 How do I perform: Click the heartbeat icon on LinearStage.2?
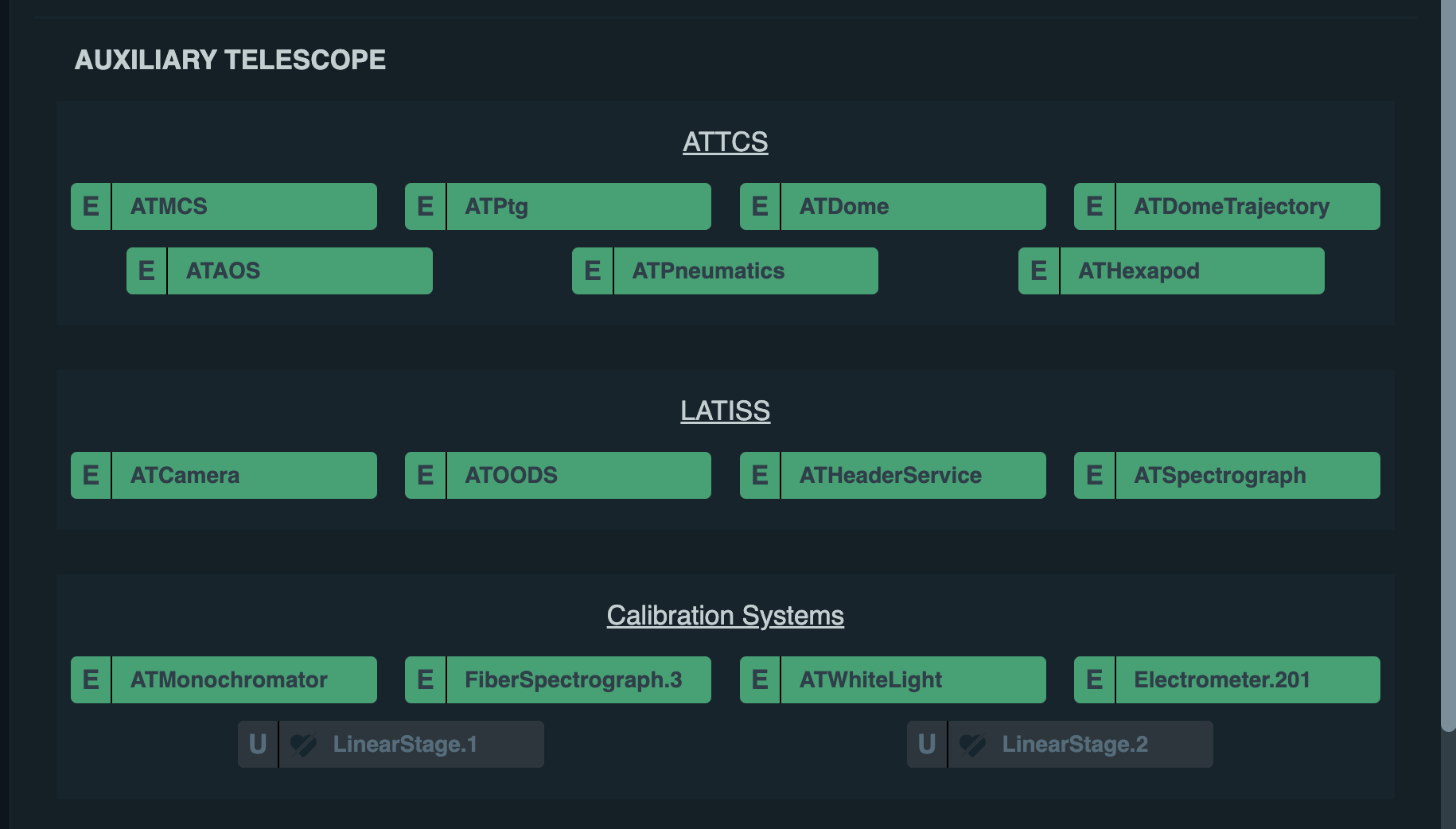[972, 745]
